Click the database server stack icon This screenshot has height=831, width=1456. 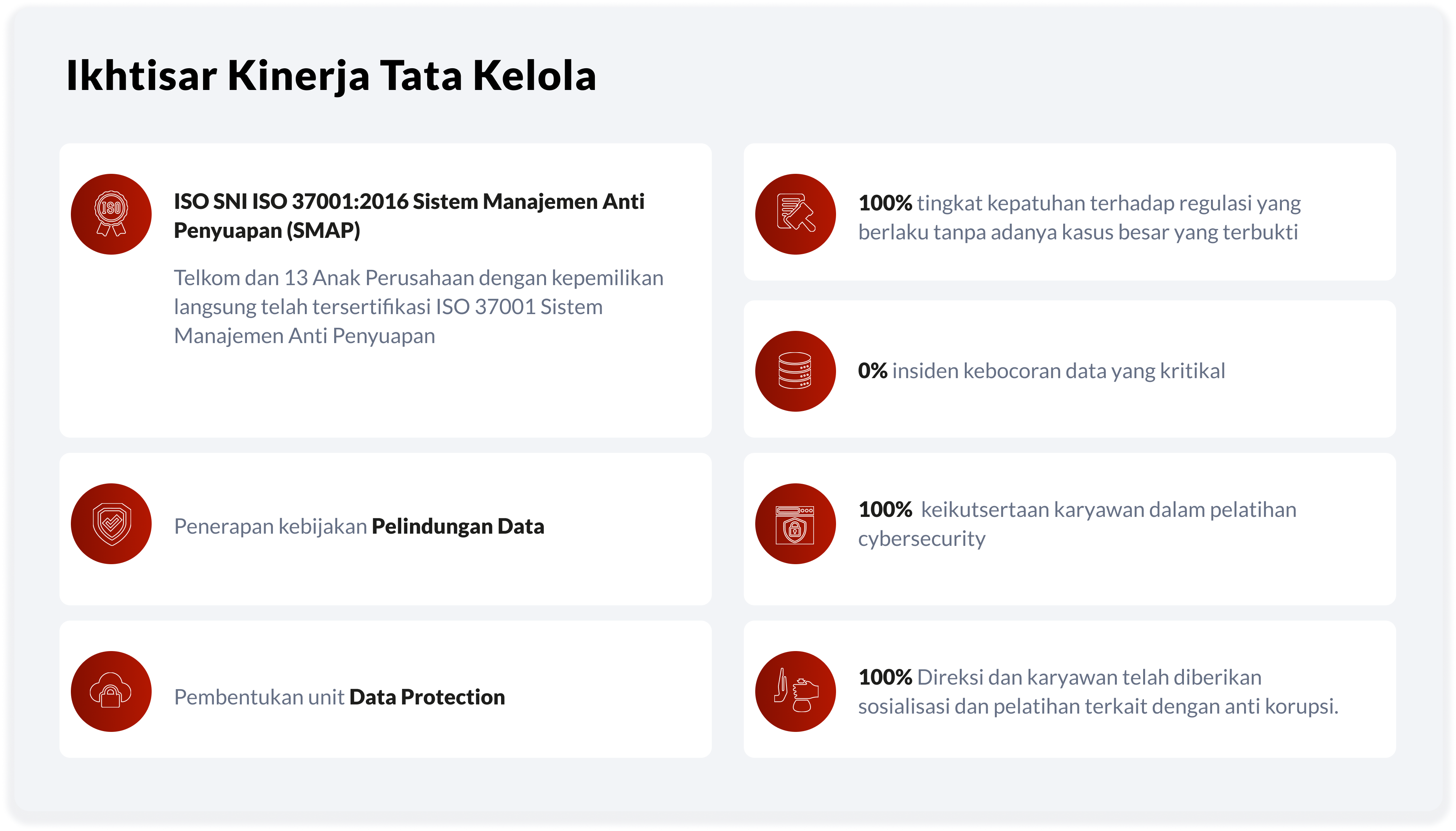pyautogui.click(x=795, y=371)
